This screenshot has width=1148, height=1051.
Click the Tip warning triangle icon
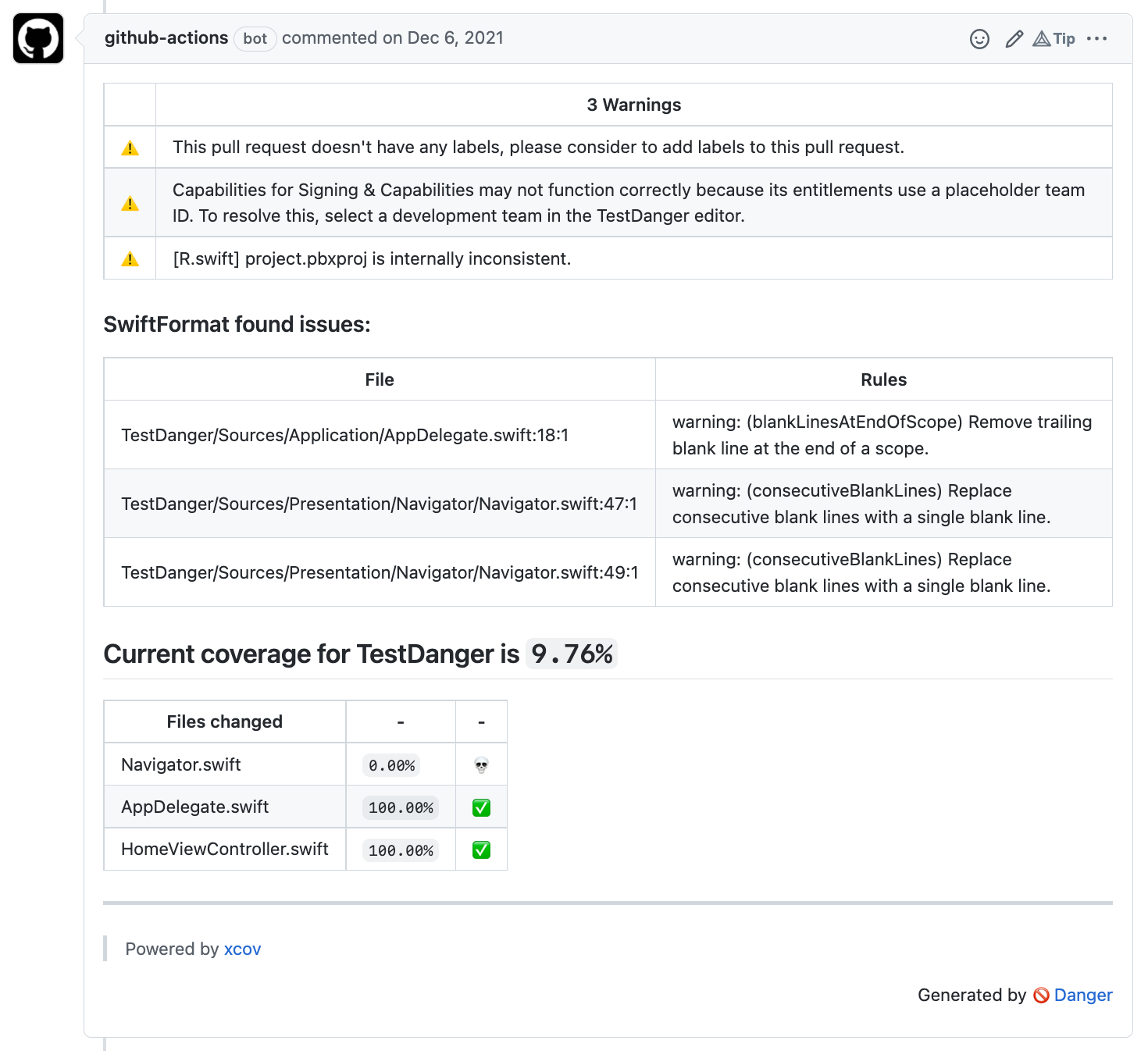pyautogui.click(x=1042, y=39)
